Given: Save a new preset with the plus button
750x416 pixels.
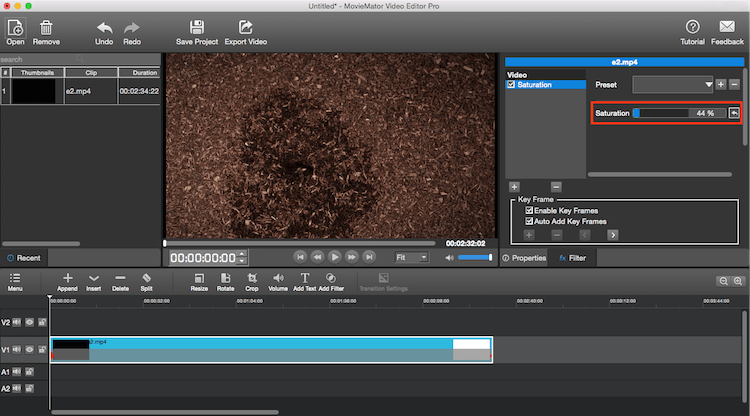Looking at the screenshot, I should point(721,85).
